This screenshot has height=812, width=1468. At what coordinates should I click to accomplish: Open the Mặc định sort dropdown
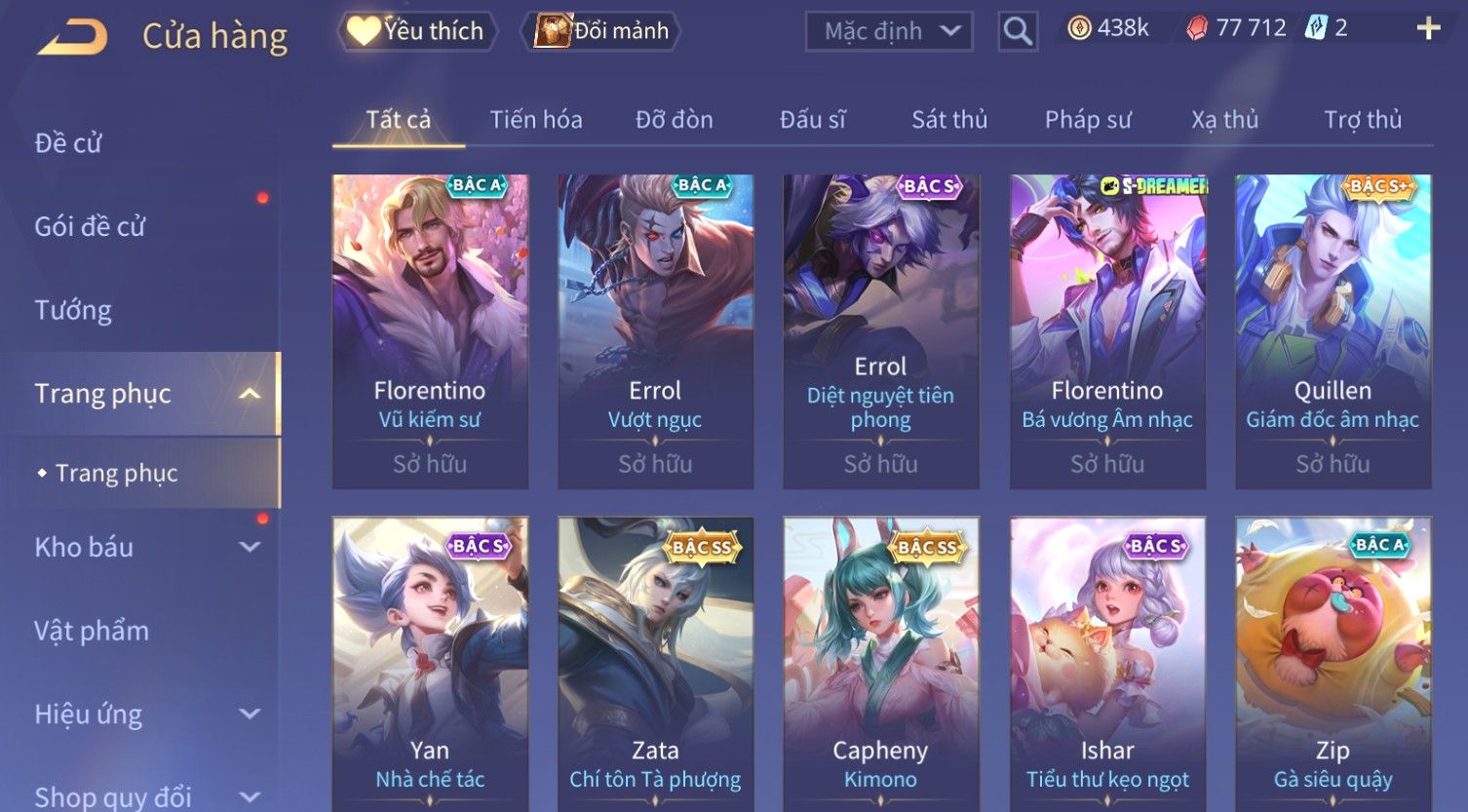[x=889, y=31]
